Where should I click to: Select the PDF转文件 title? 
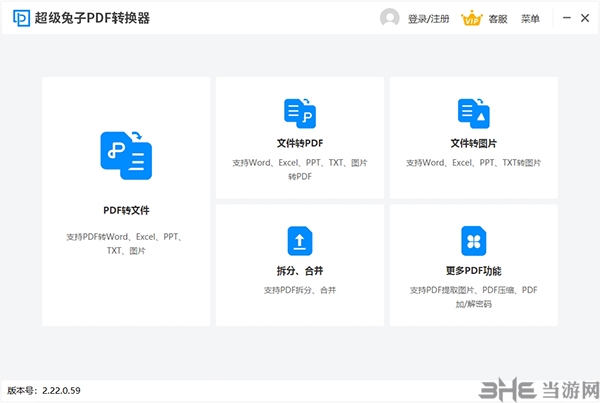[x=126, y=210]
